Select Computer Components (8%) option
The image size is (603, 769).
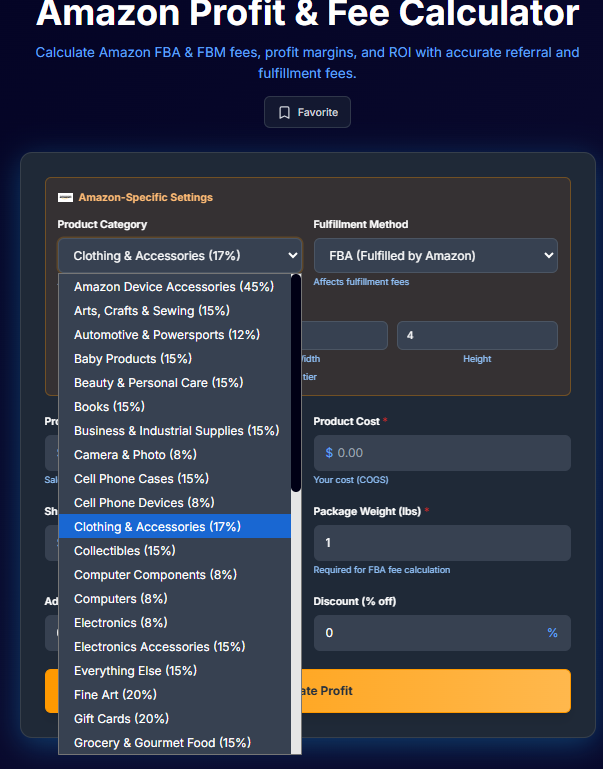(x=175, y=575)
